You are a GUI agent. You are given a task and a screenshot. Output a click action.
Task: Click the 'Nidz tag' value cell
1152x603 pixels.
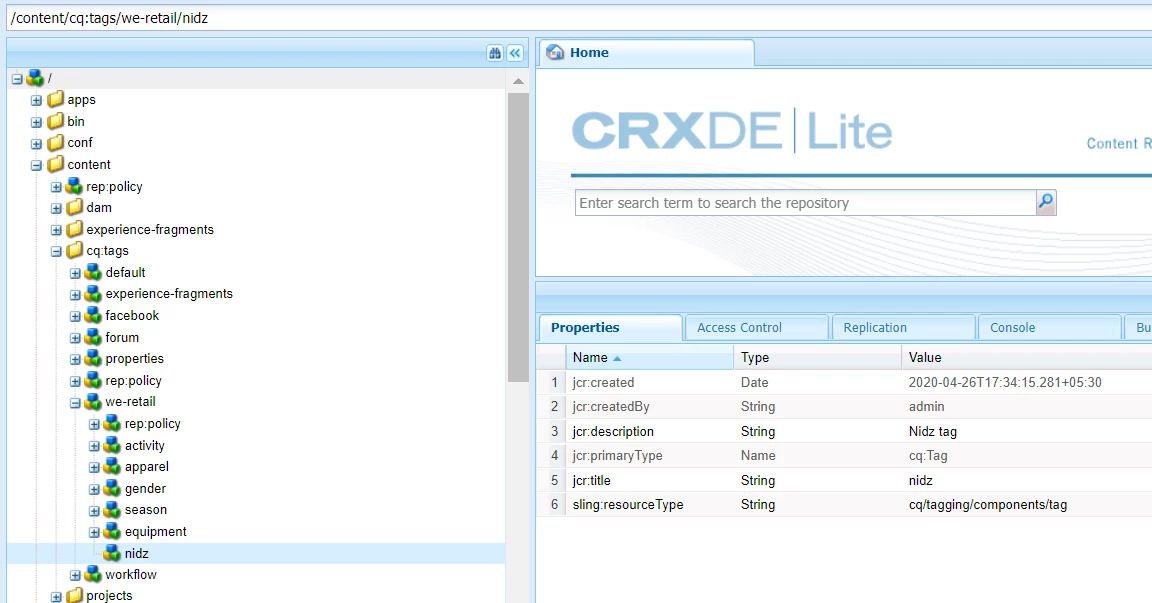point(932,432)
